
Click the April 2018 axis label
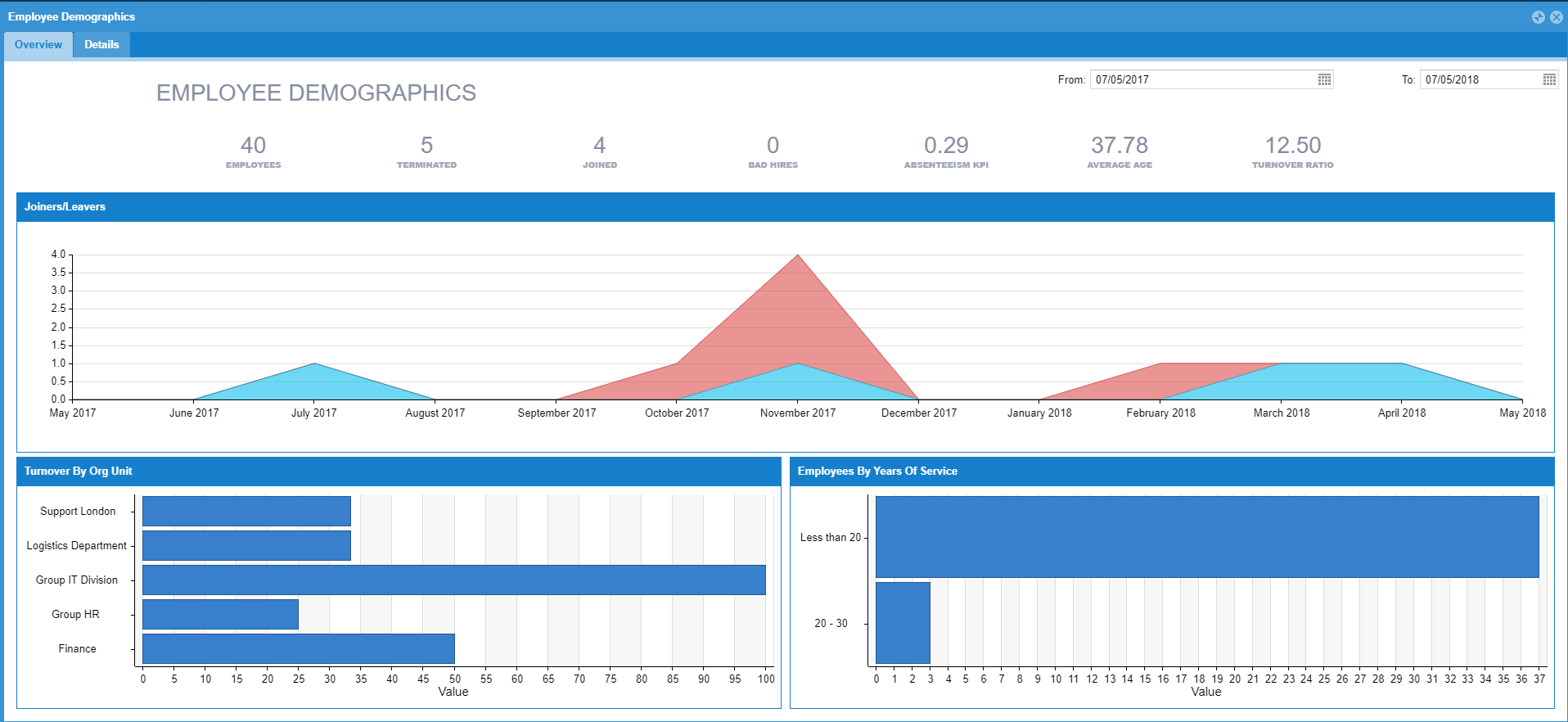click(1402, 413)
